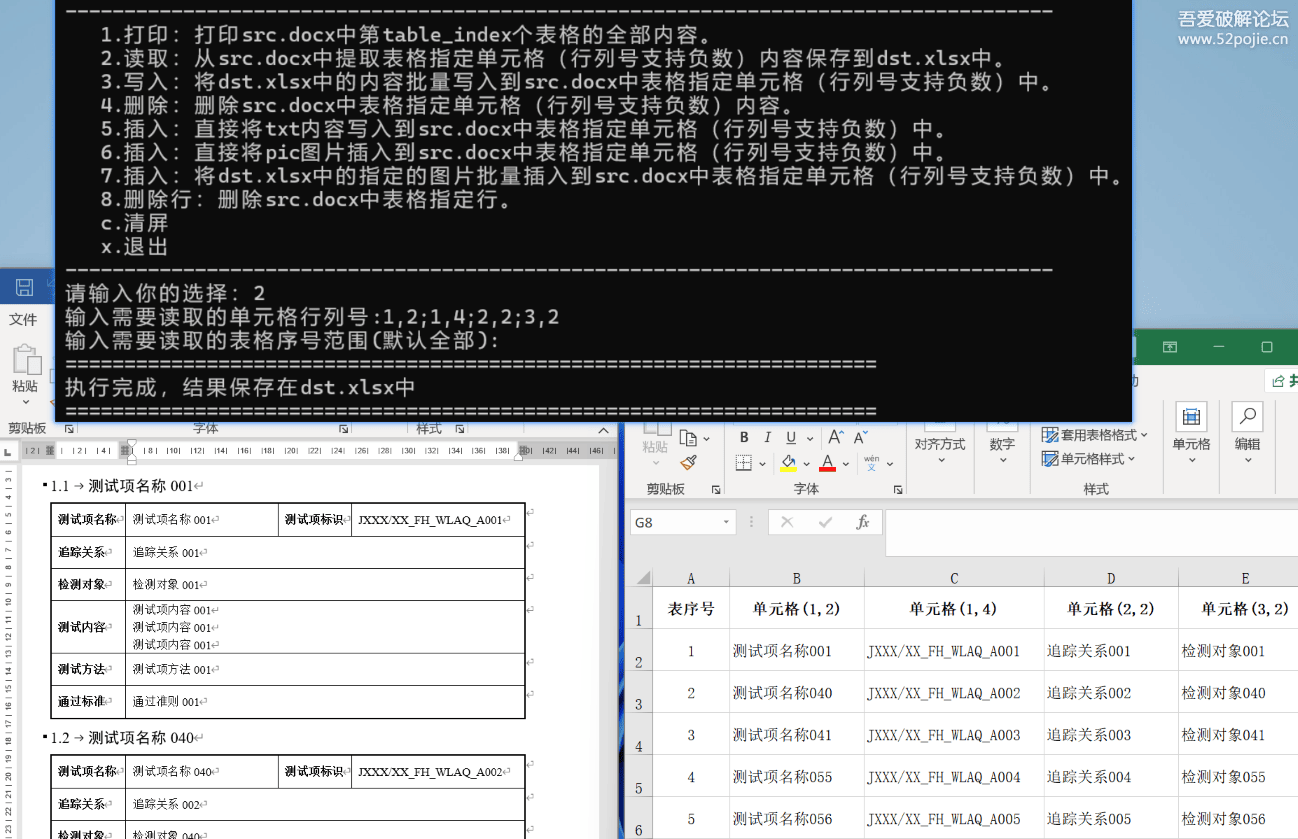Select row 3 header in Excel
Viewport: 1298px width, 839px height.
[639, 692]
